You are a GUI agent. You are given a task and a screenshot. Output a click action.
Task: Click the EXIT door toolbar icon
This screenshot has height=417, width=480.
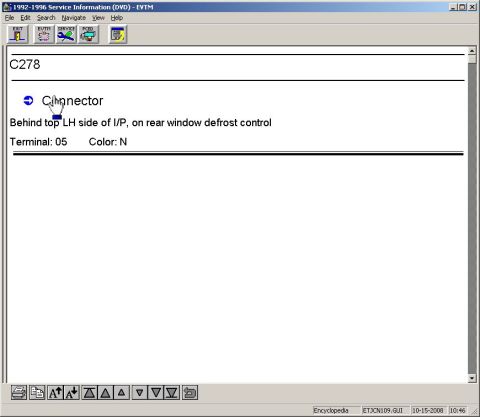18,34
